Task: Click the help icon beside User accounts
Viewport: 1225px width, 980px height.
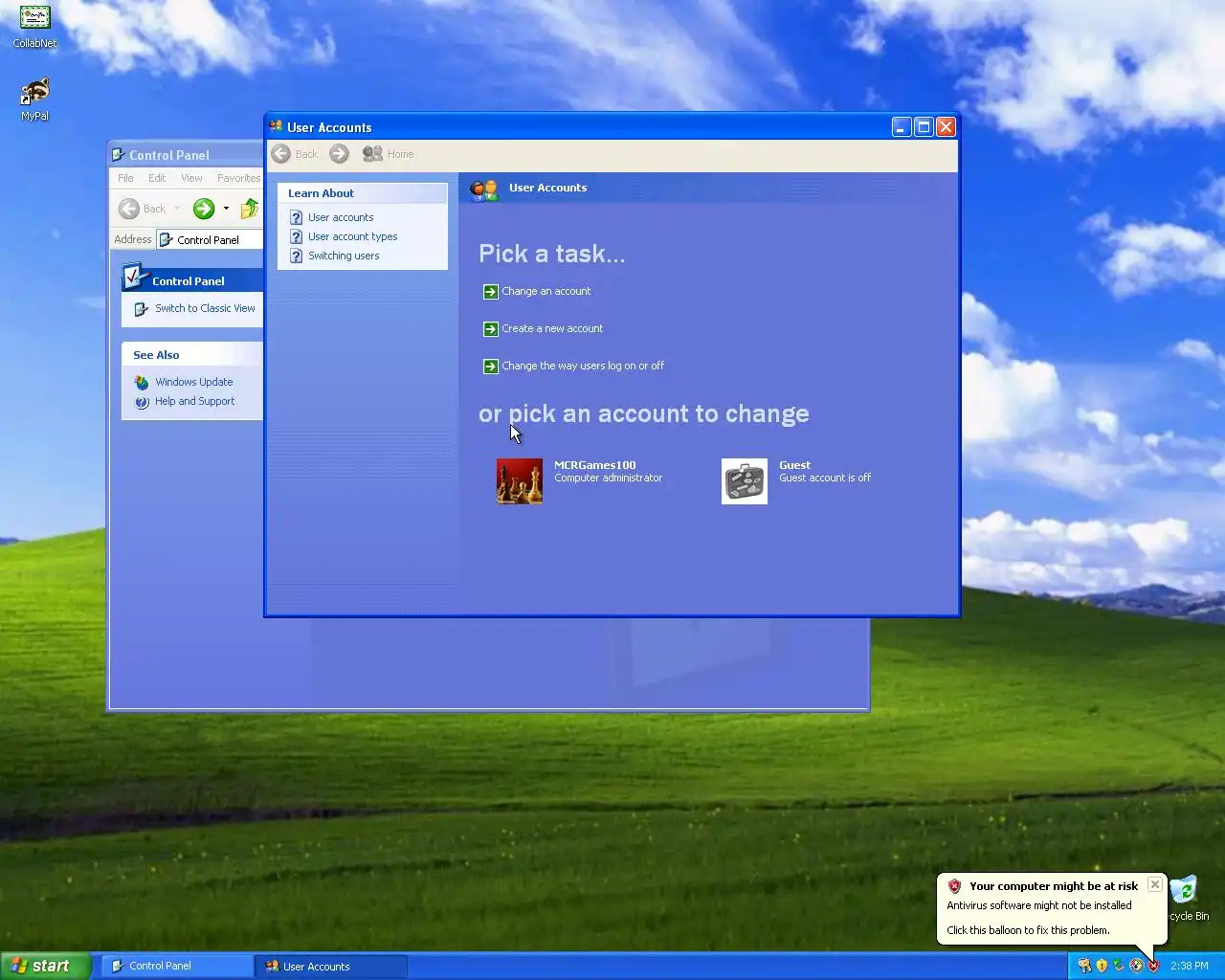Action: 296,217
